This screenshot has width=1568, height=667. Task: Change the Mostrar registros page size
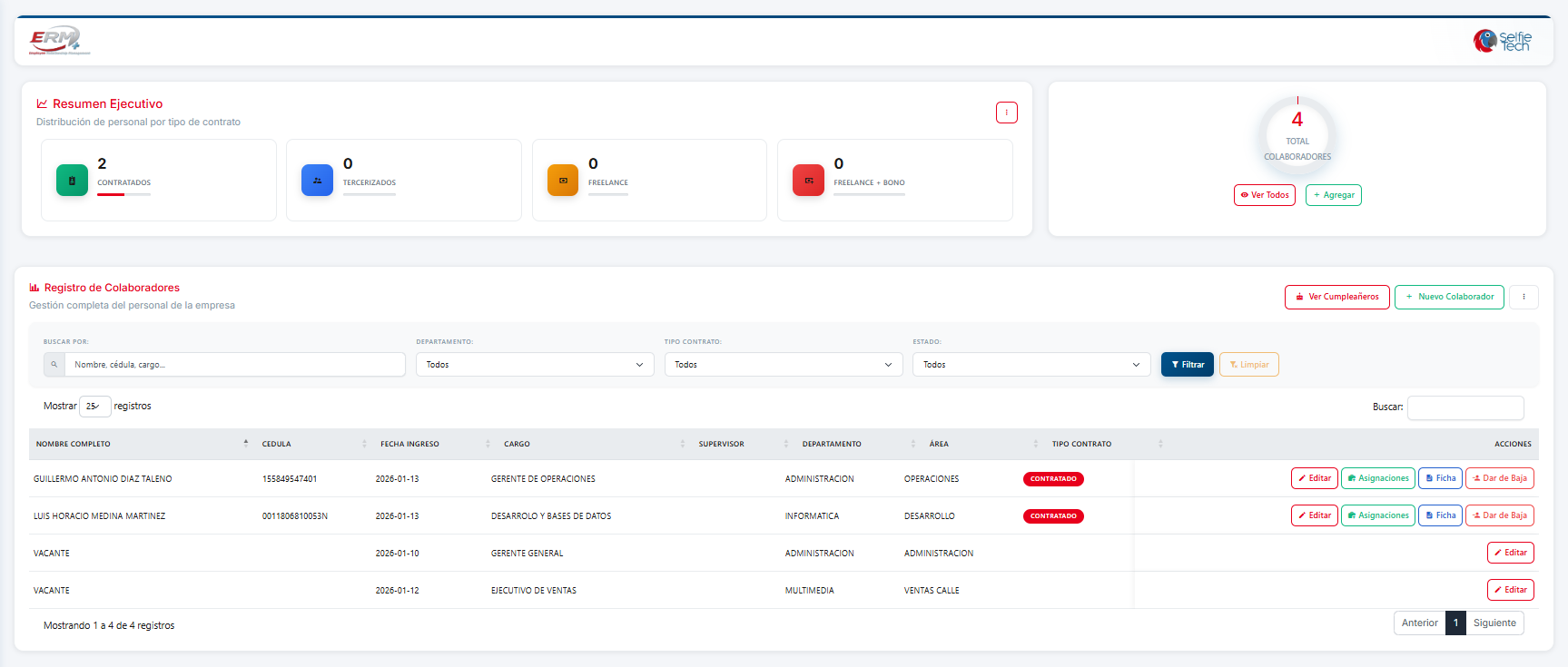click(x=94, y=407)
